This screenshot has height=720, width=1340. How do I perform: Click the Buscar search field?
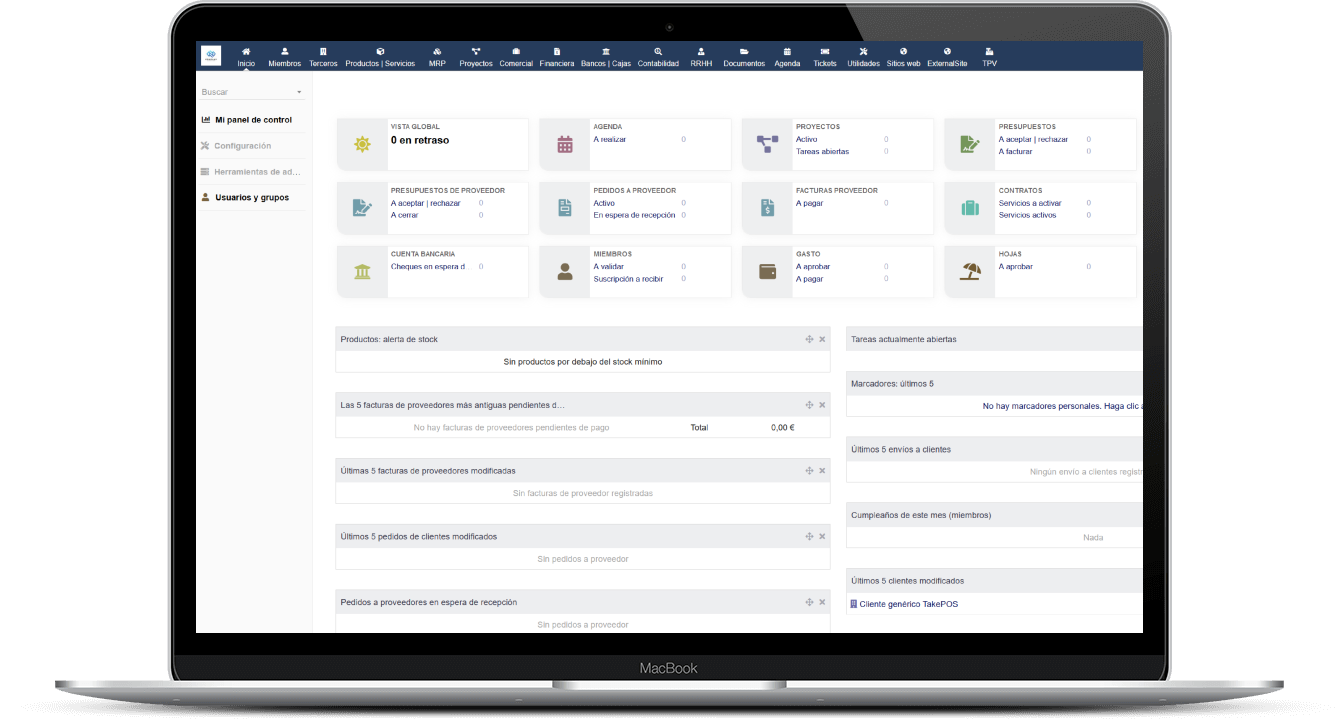pos(245,92)
